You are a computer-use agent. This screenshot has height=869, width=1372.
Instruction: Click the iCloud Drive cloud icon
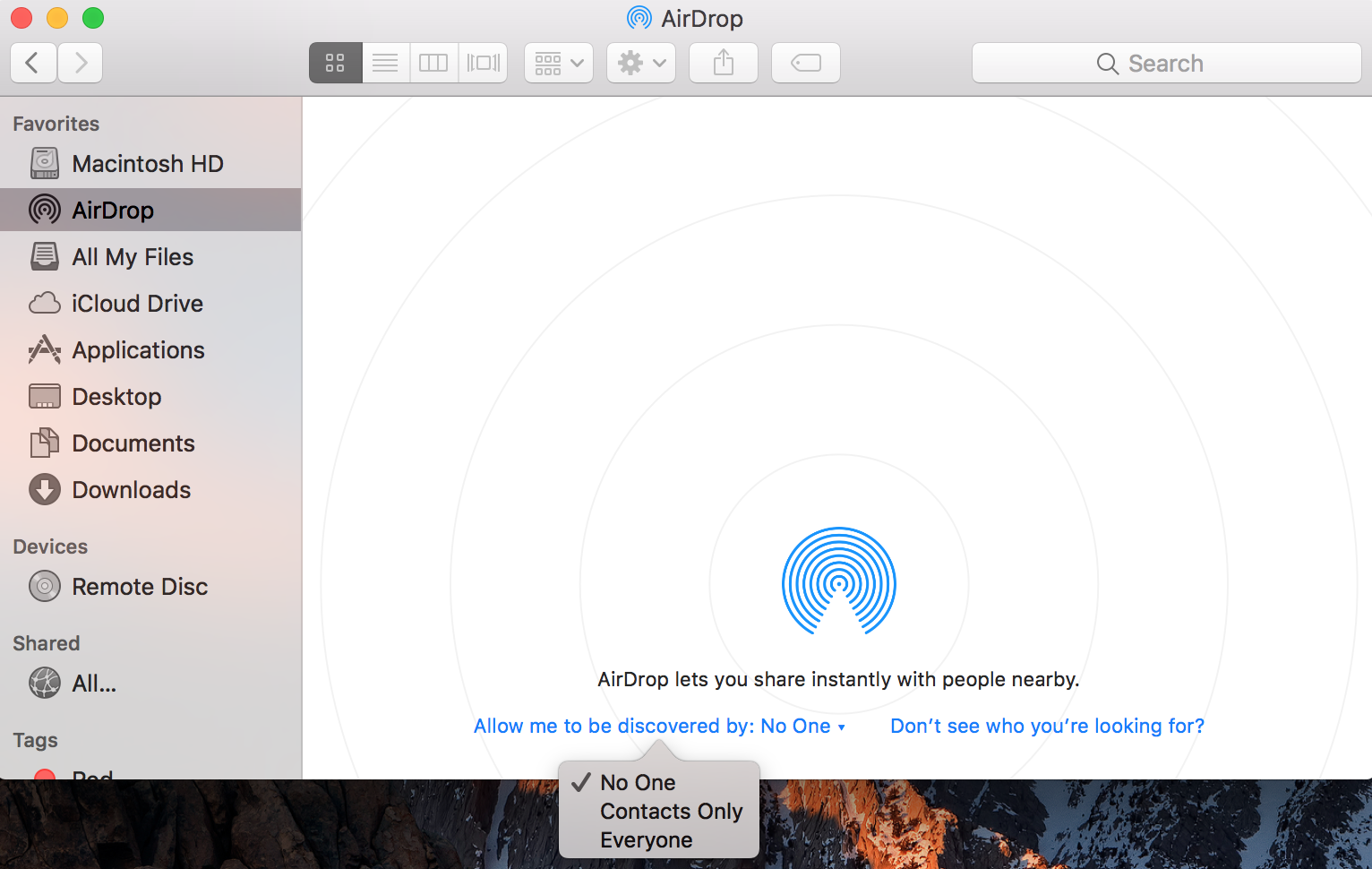[x=45, y=304]
